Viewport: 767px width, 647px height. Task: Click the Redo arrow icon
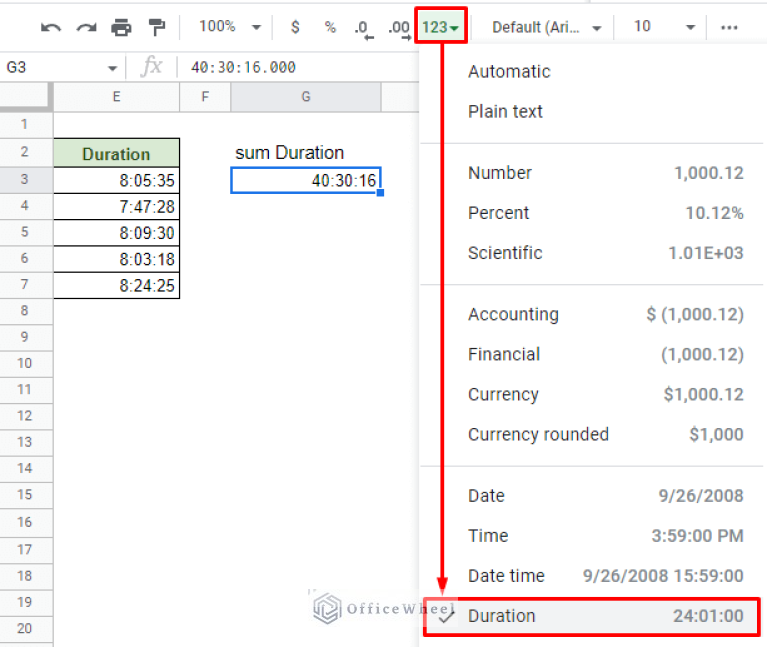85,27
